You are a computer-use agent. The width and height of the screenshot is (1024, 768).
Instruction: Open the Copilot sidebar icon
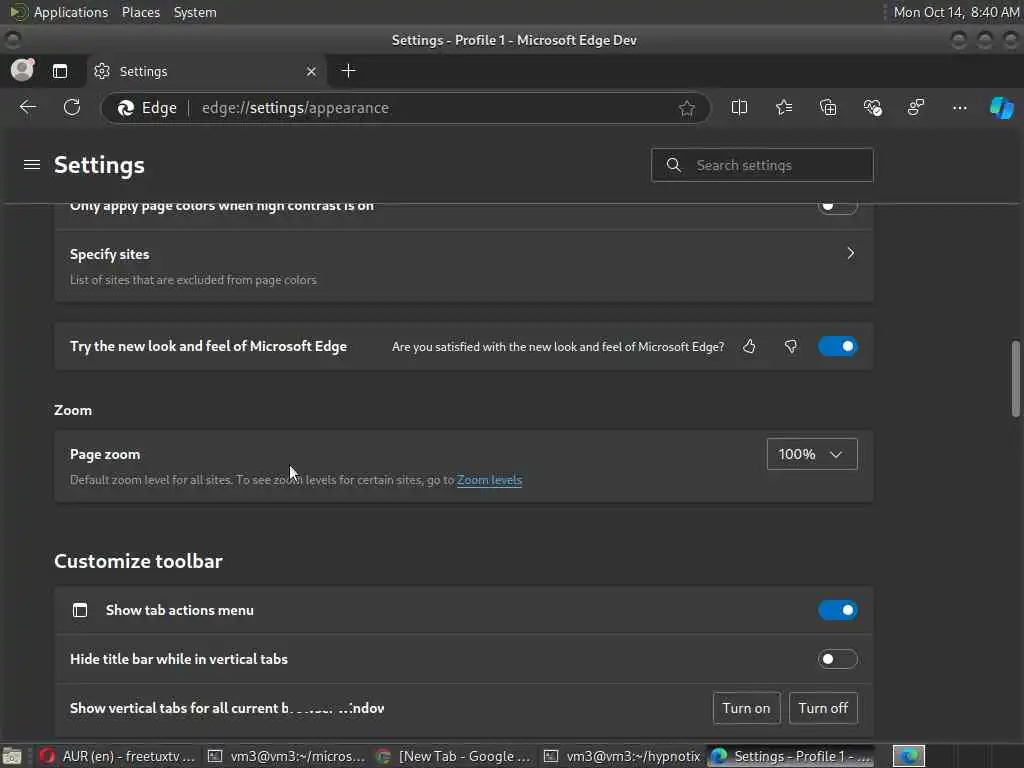point(1001,108)
